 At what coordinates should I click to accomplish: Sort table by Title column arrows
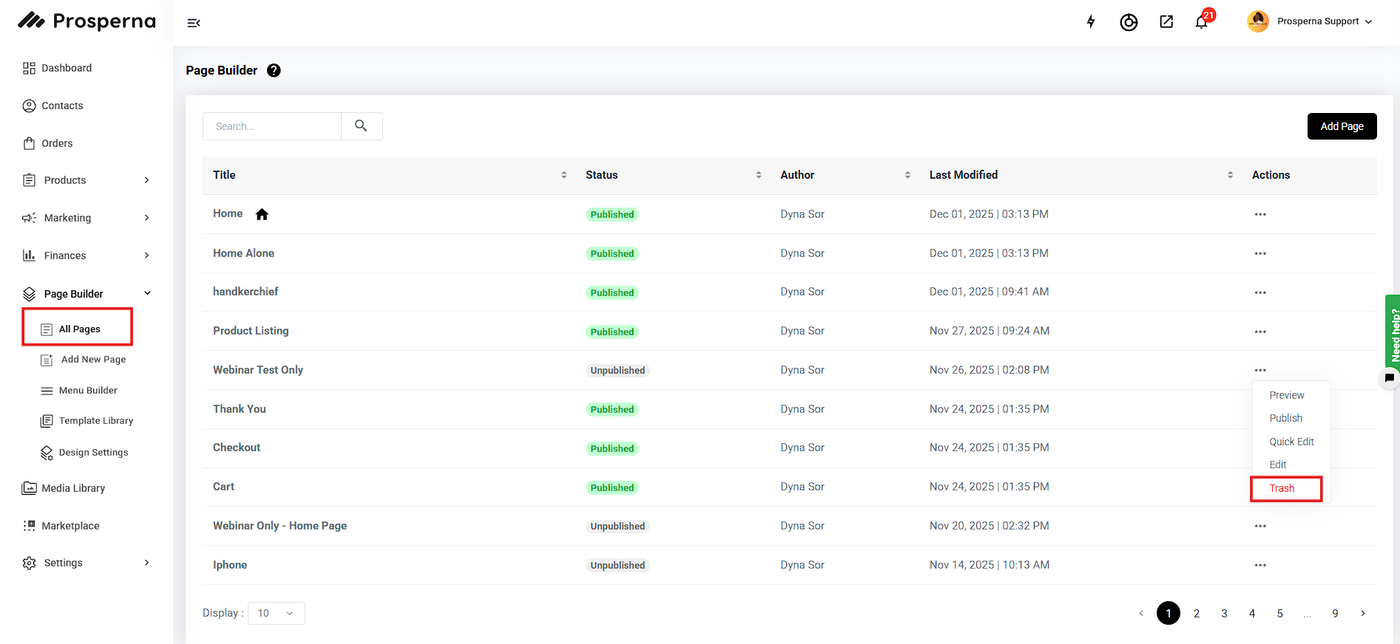(x=564, y=175)
